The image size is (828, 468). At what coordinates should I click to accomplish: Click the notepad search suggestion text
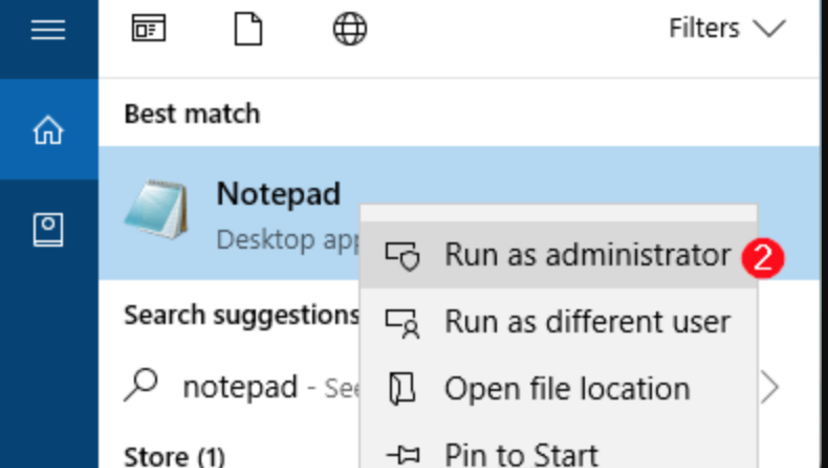point(240,387)
